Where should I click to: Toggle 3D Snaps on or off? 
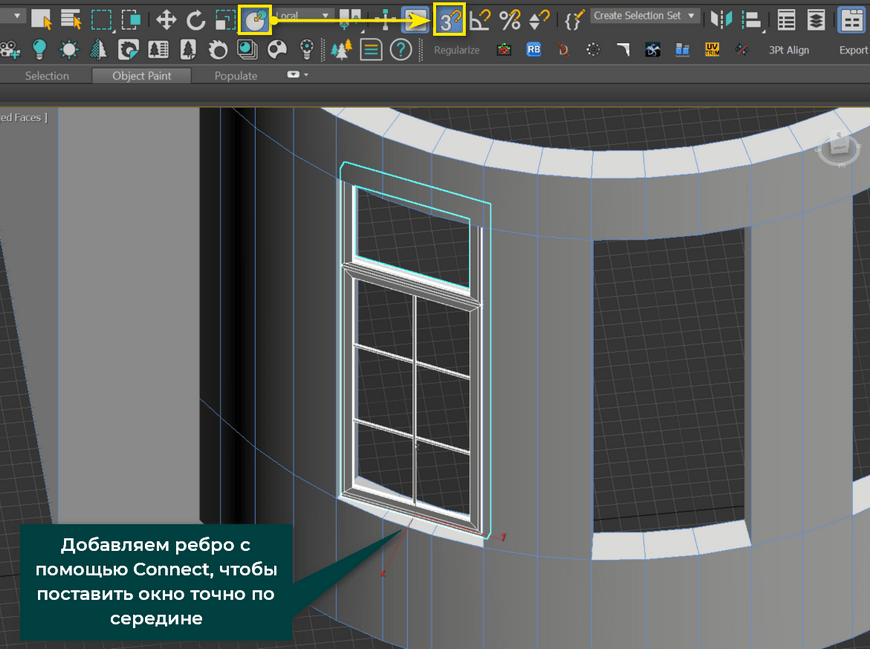(450, 19)
